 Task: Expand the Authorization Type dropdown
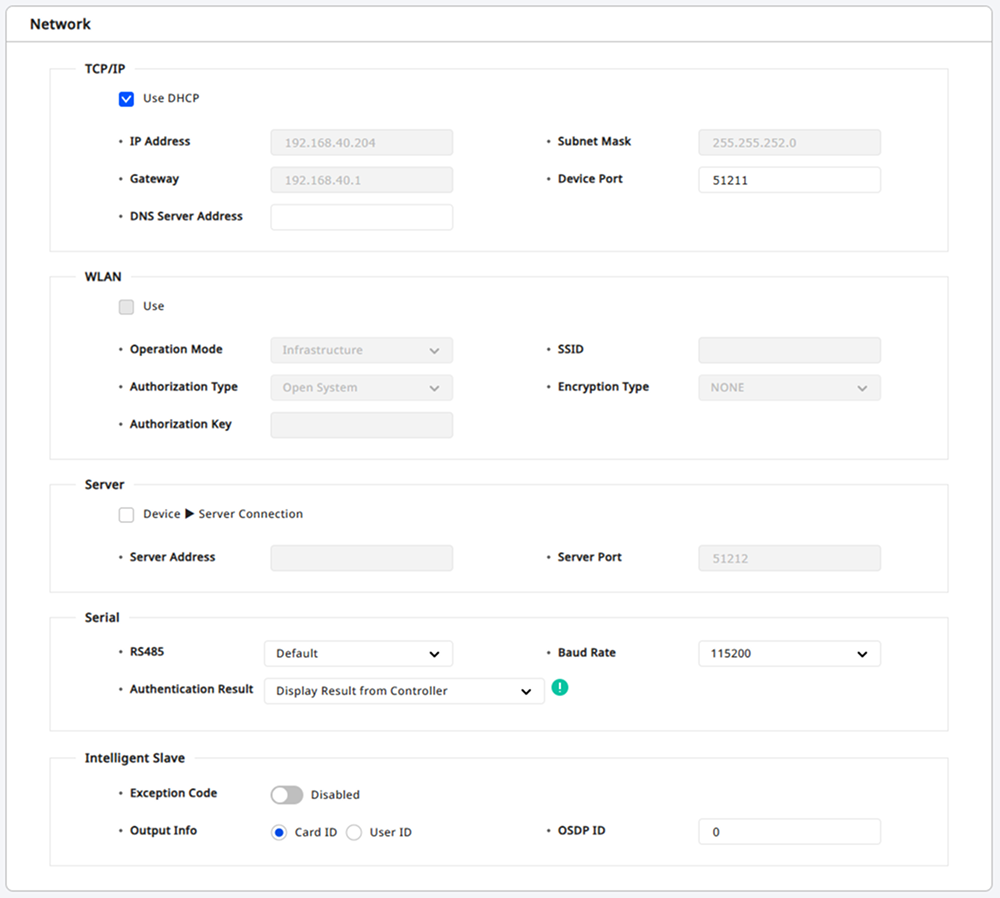(x=361, y=388)
